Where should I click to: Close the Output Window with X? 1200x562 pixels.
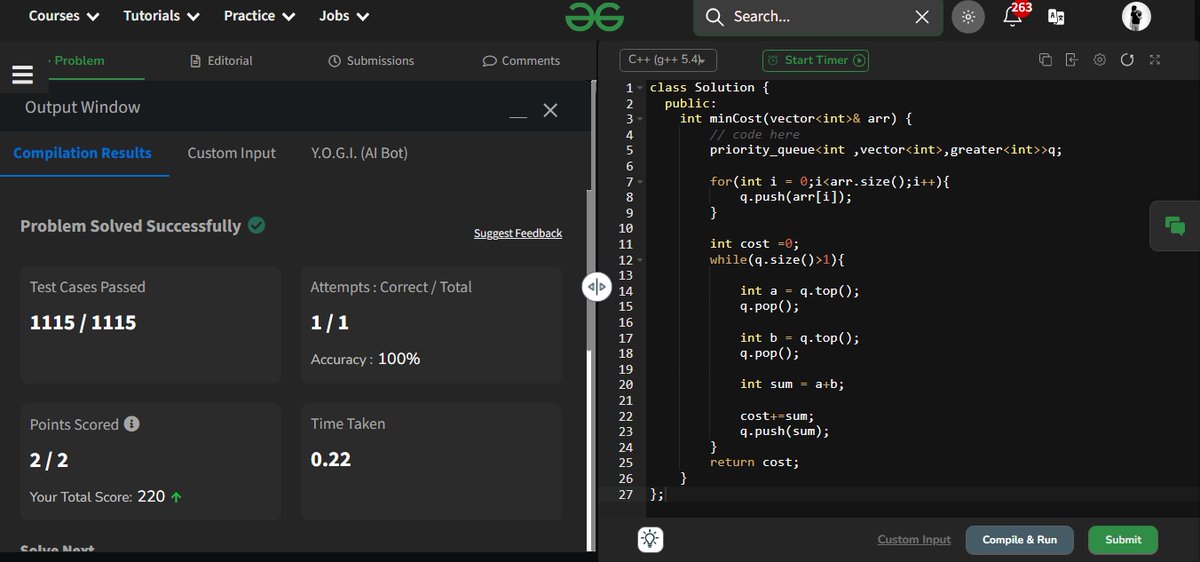pos(550,110)
